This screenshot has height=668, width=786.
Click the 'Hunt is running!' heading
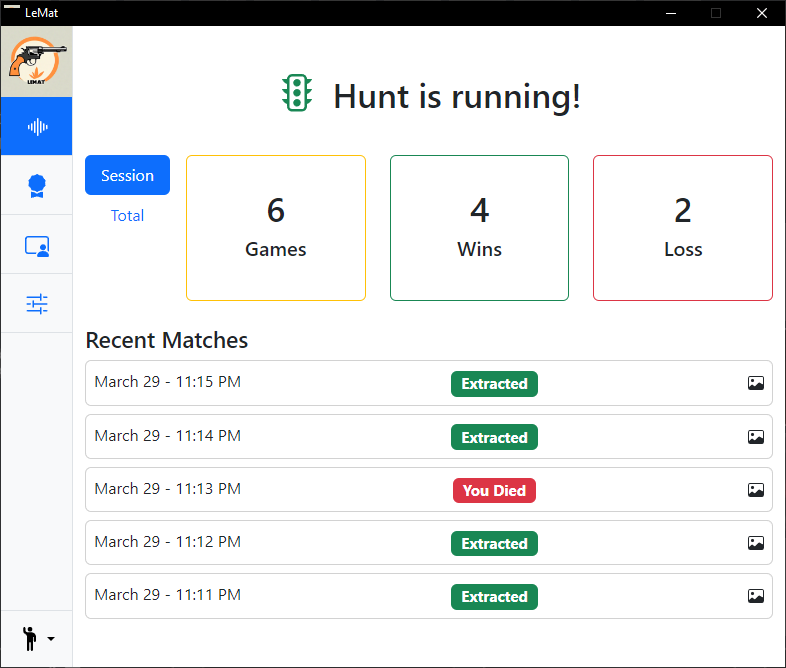(x=457, y=96)
